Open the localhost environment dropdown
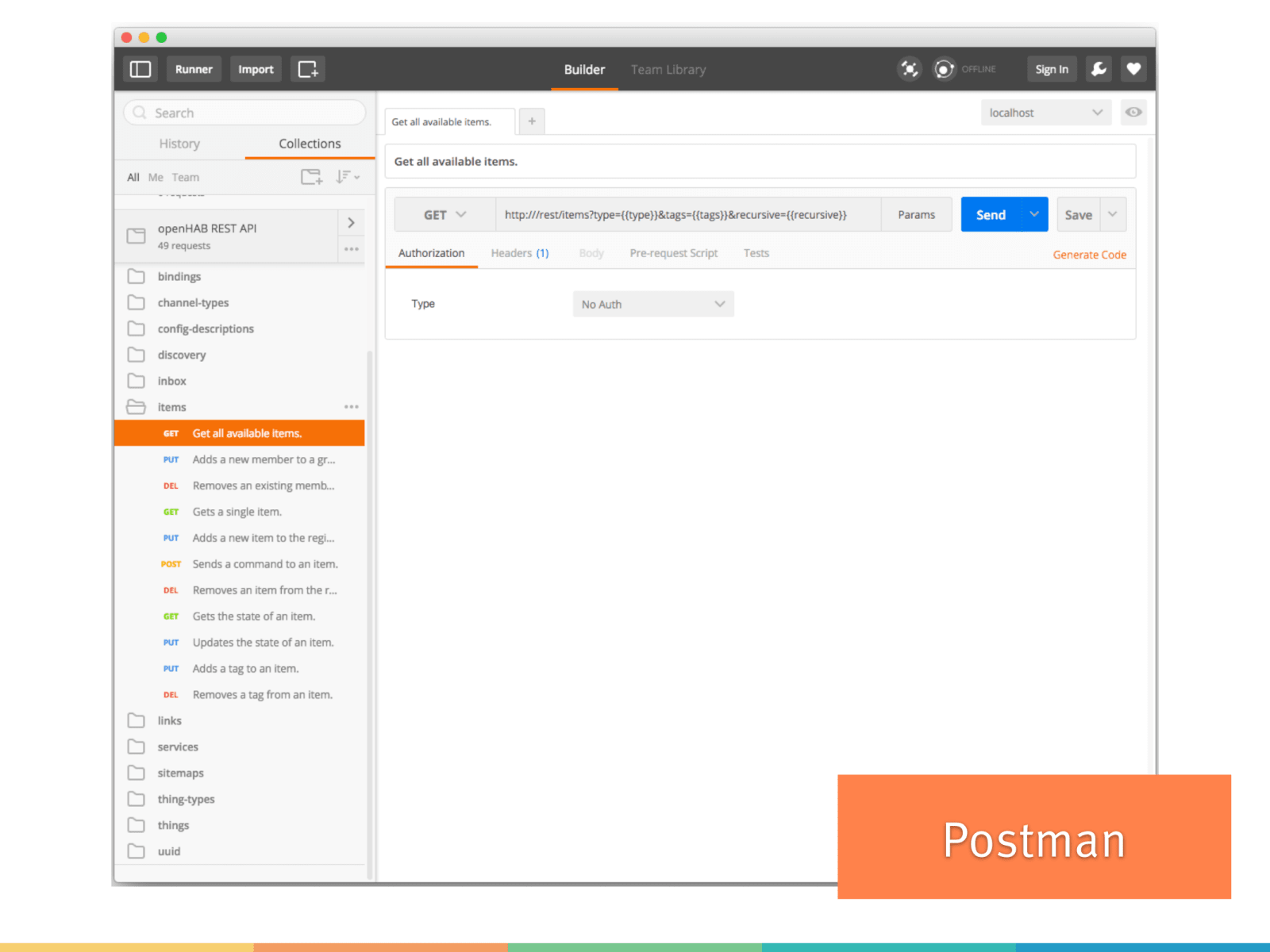 (x=1046, y=113)
